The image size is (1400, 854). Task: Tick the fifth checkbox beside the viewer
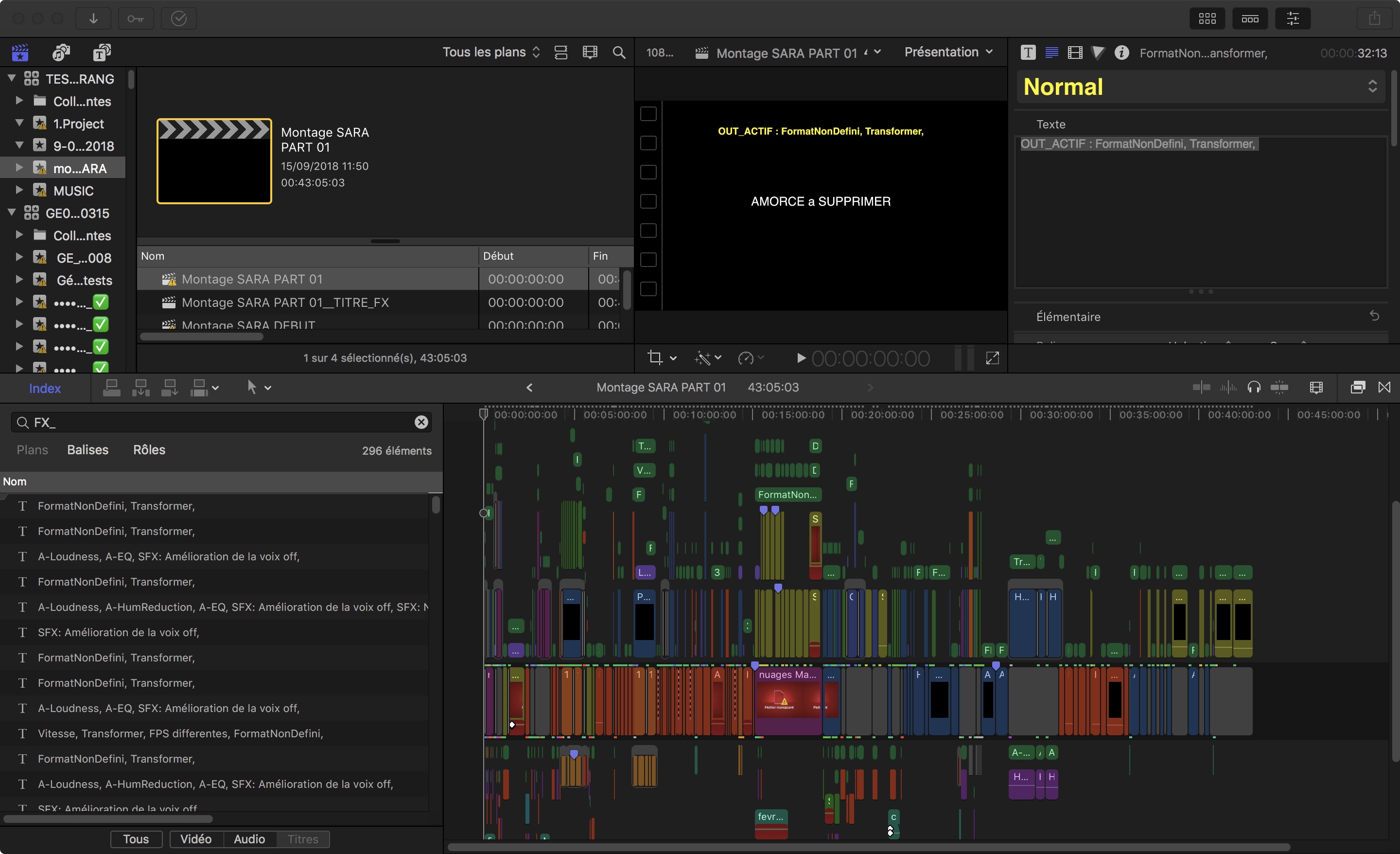click(x=648, y=230)
